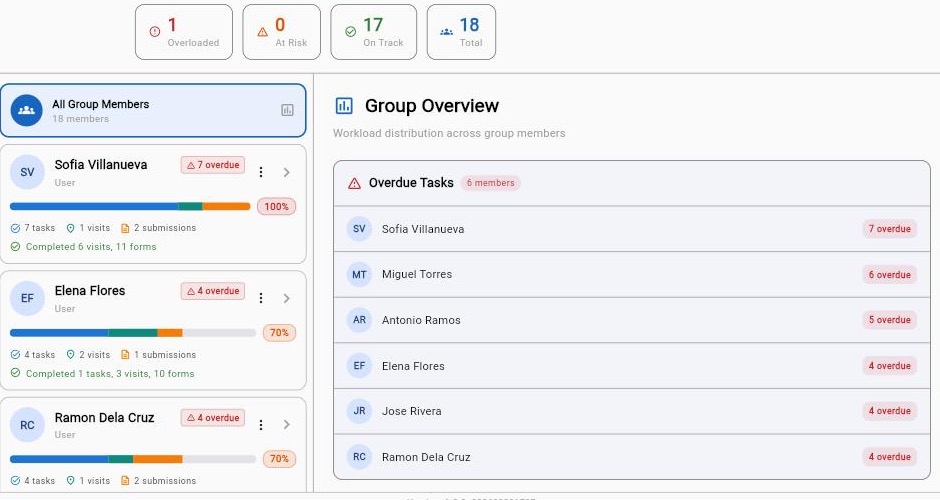Click Ramon Dela Cruz's 70% workload badge

279,459
